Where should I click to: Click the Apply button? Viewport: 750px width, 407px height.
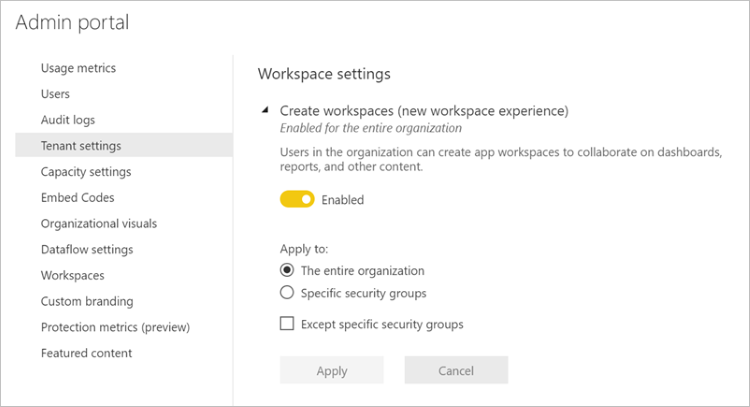[331, 370]
